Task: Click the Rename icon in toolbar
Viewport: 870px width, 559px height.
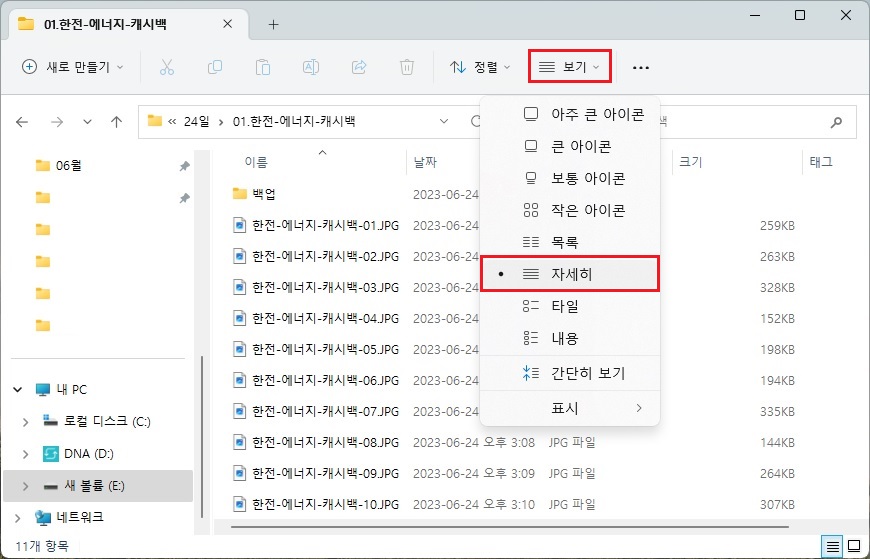Action: [311, 67]
